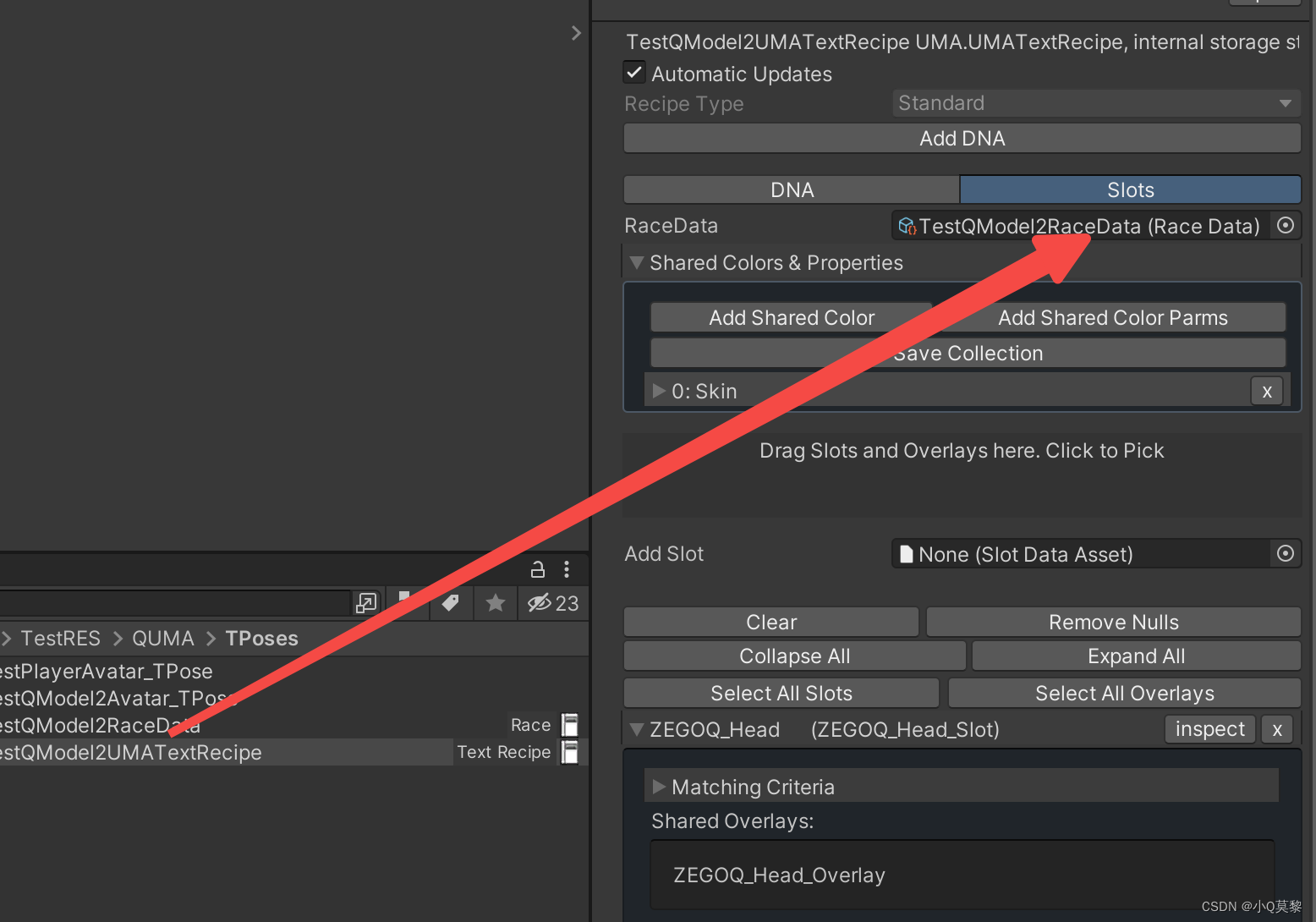The image size is (1316, 922).
Task: Toggle the Automatic Updates checkbox
Action: tap(634, 73)
